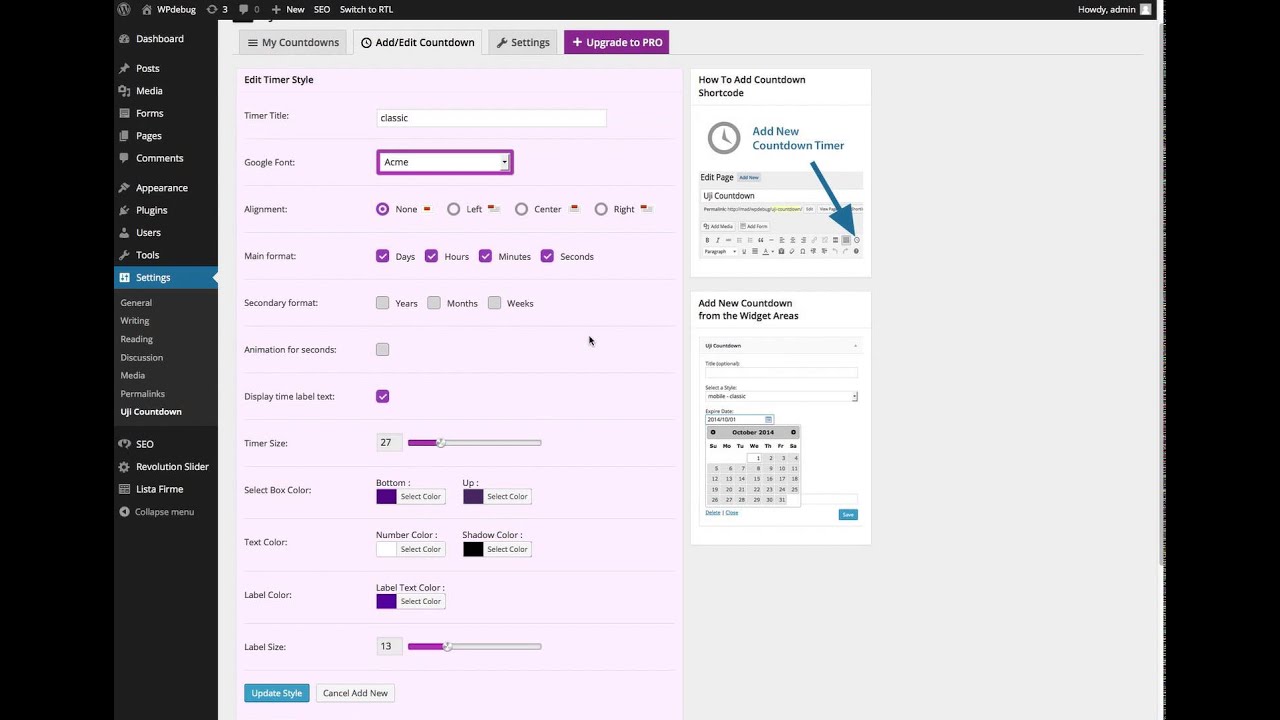Click the Label Size value box
Viewport: 1280px width, 720px height.
click(x=389, y=647)
